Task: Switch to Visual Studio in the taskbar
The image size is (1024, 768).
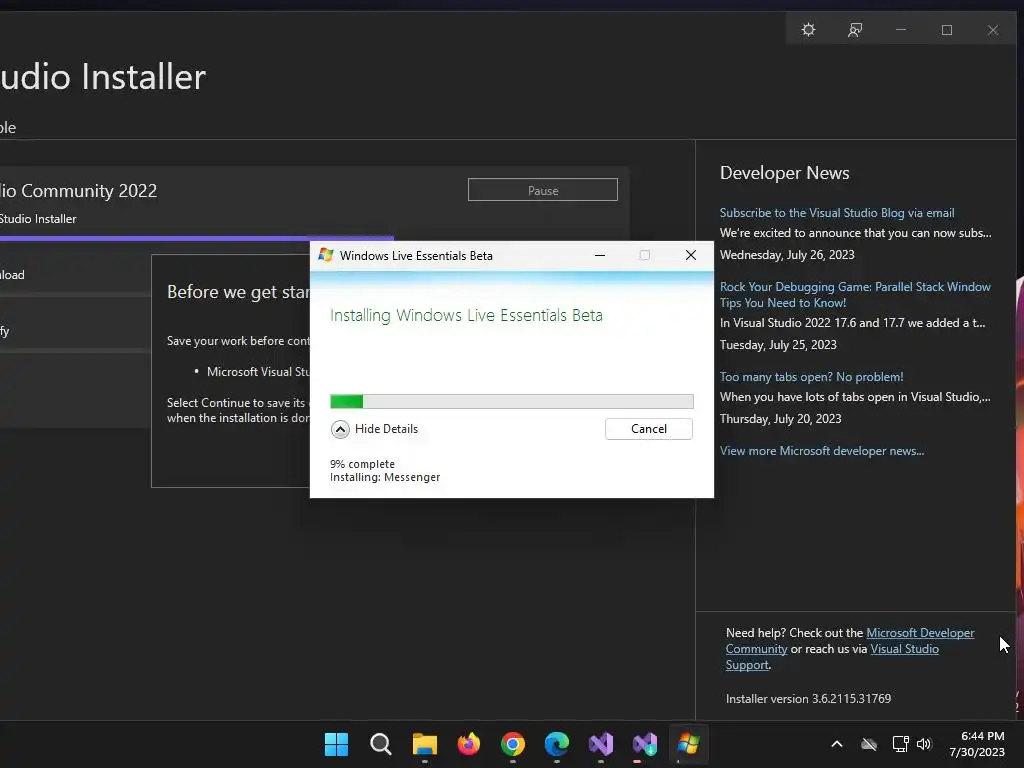Action: click(601, 744)
